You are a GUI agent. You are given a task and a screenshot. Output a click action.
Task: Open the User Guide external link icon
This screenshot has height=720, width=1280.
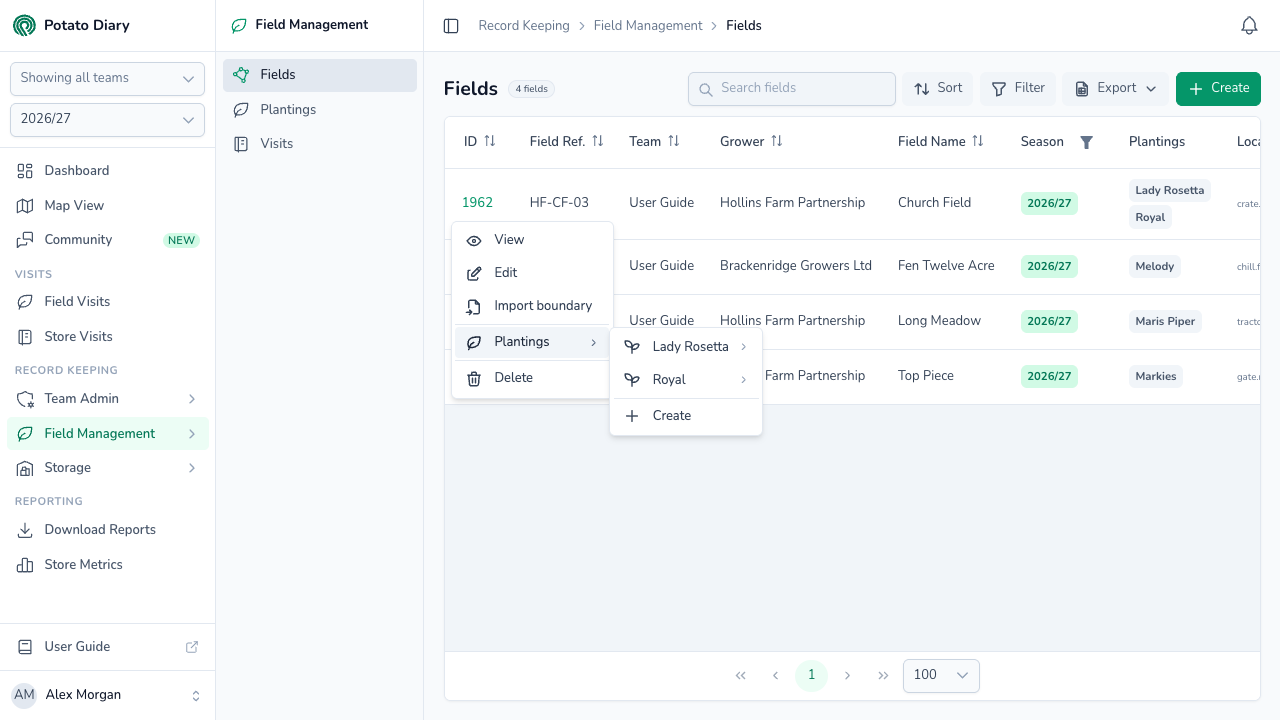192,647
